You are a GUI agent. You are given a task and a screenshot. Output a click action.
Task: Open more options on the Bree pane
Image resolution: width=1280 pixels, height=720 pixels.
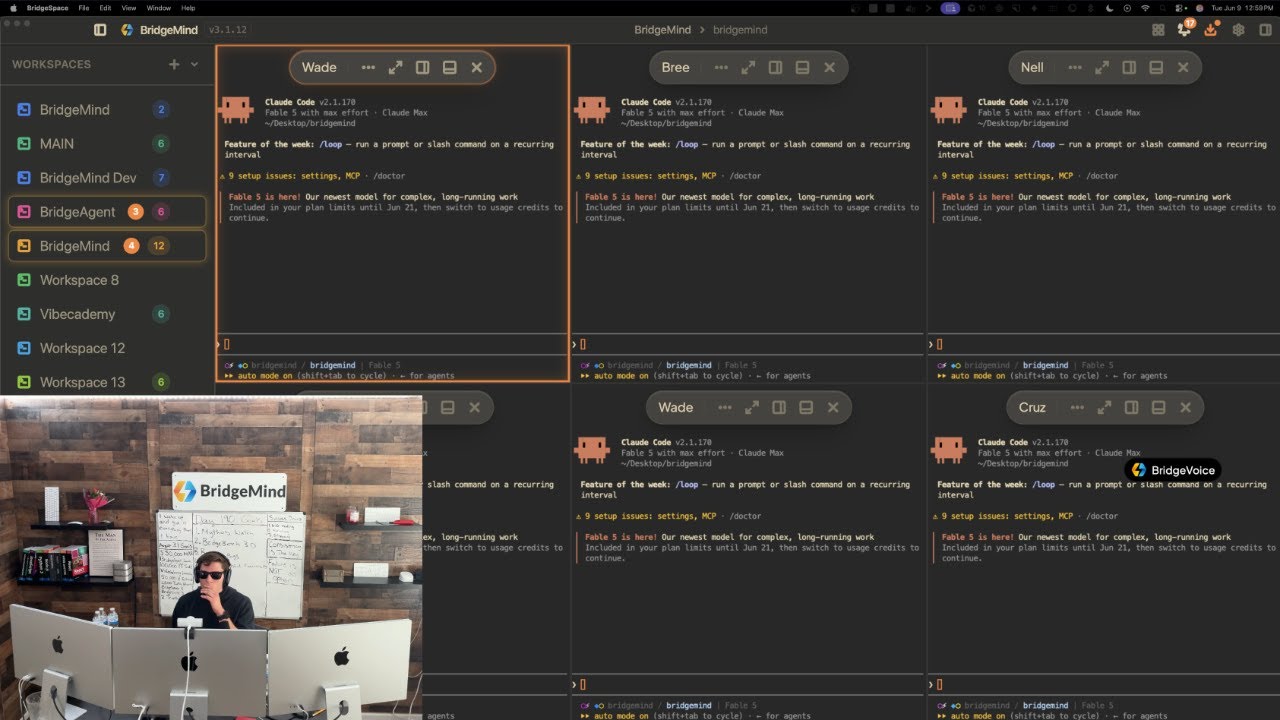(721, 67)
